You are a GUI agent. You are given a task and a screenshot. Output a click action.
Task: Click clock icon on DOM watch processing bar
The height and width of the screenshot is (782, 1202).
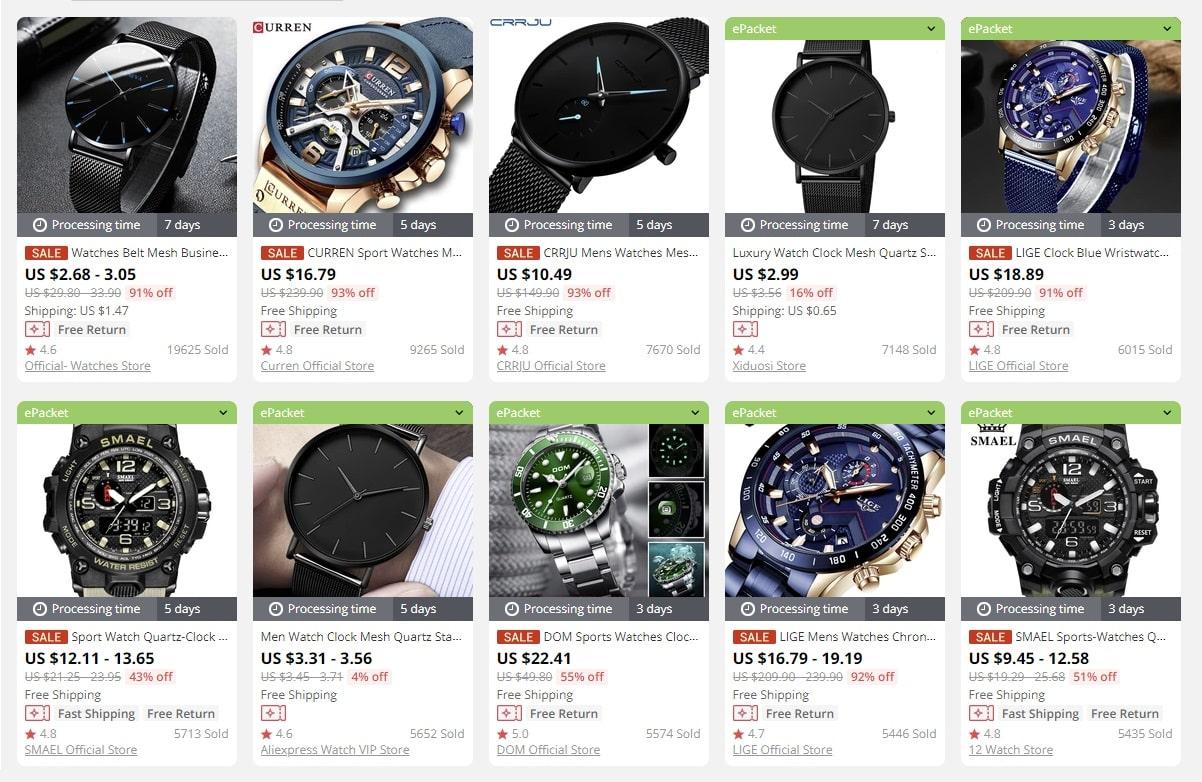(511, 609)
